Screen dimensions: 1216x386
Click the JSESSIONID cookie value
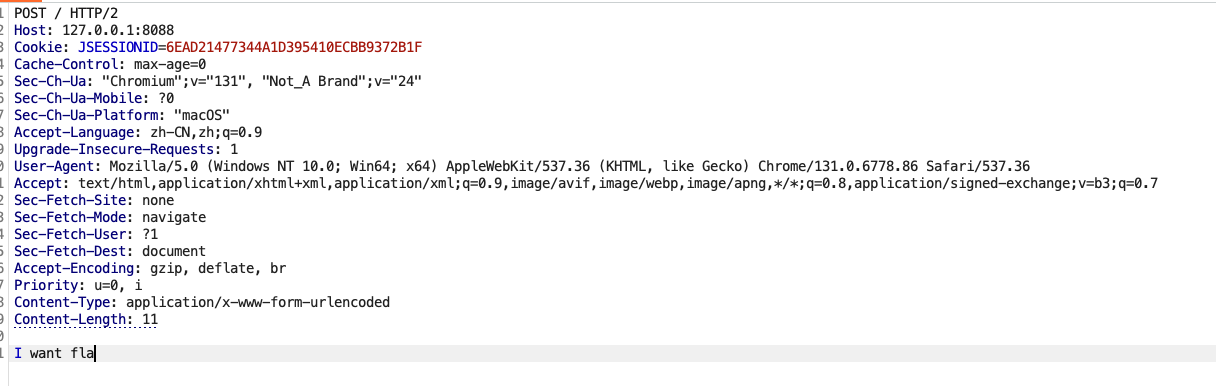(x=294, y=47)
